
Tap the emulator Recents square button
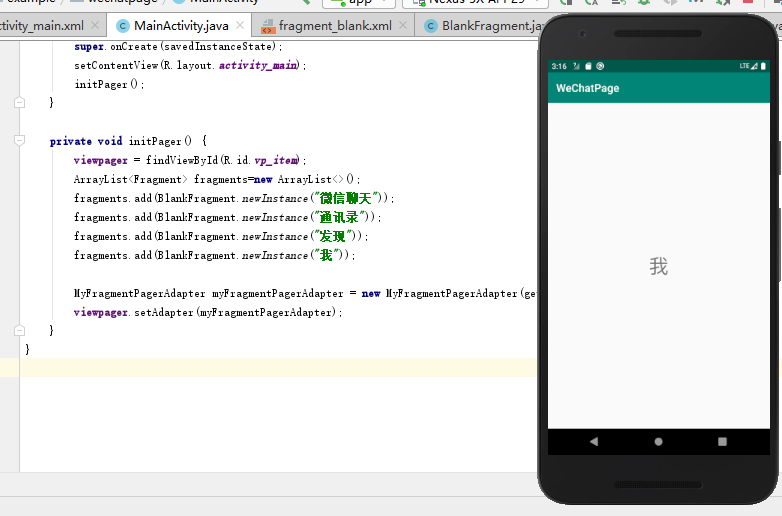(x=722, y=442)
